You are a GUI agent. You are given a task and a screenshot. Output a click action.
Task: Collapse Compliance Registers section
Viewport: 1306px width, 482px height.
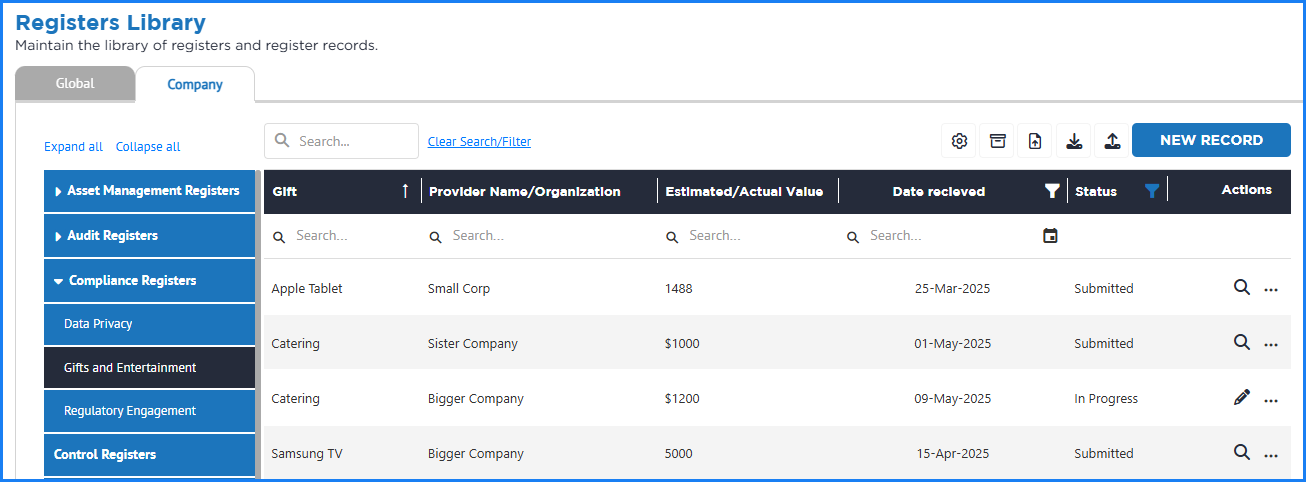click(149, 281)
